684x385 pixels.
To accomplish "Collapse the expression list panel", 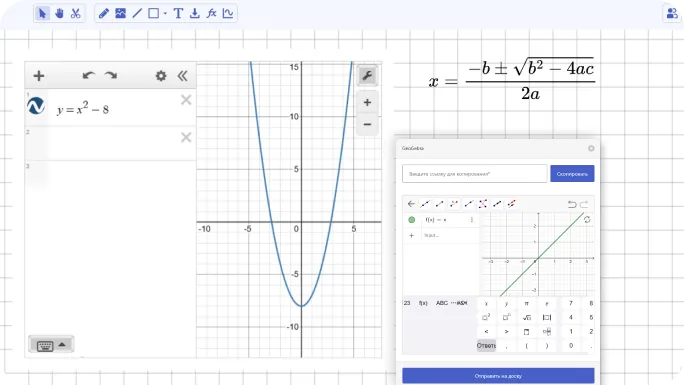I will pos(182,76).
